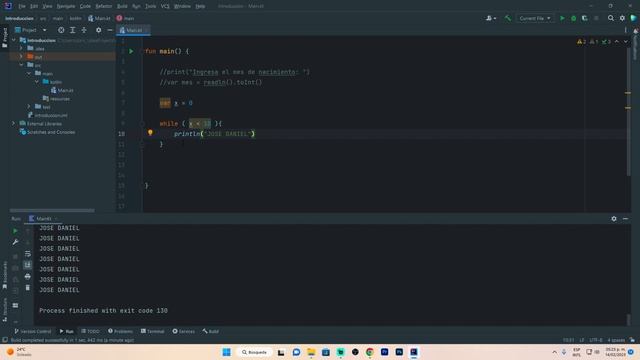The height and width of the screenshot is (360, 640).
Task: Open the Windows Start button
Action: (x=227, y=352)
